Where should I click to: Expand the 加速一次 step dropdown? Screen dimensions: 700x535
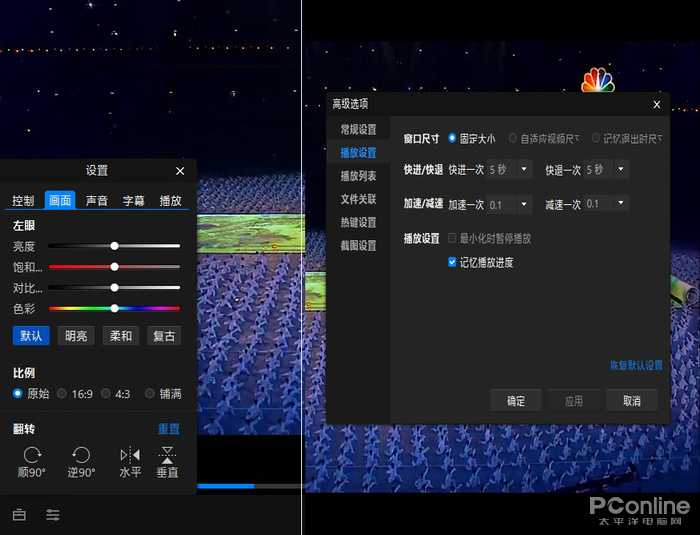524,204
